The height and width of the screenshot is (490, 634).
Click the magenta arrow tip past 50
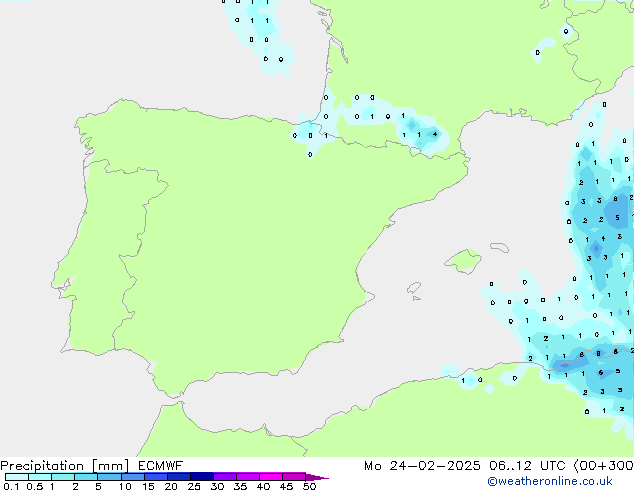[320, 478]
